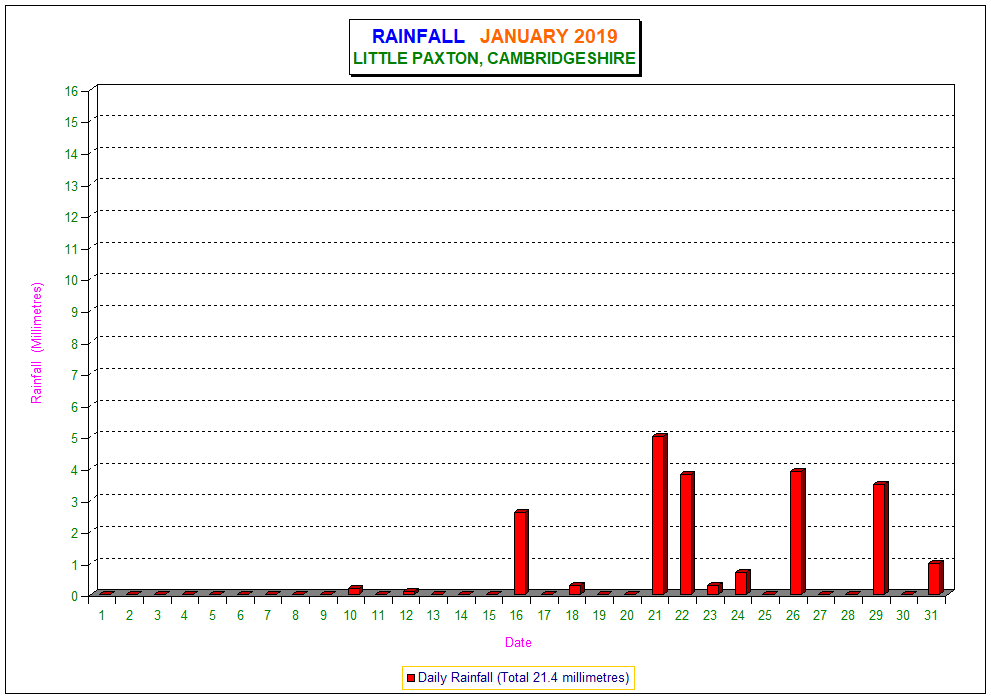Click the red bar for date 31
The image size is (991, 698).
click(935, 578)
